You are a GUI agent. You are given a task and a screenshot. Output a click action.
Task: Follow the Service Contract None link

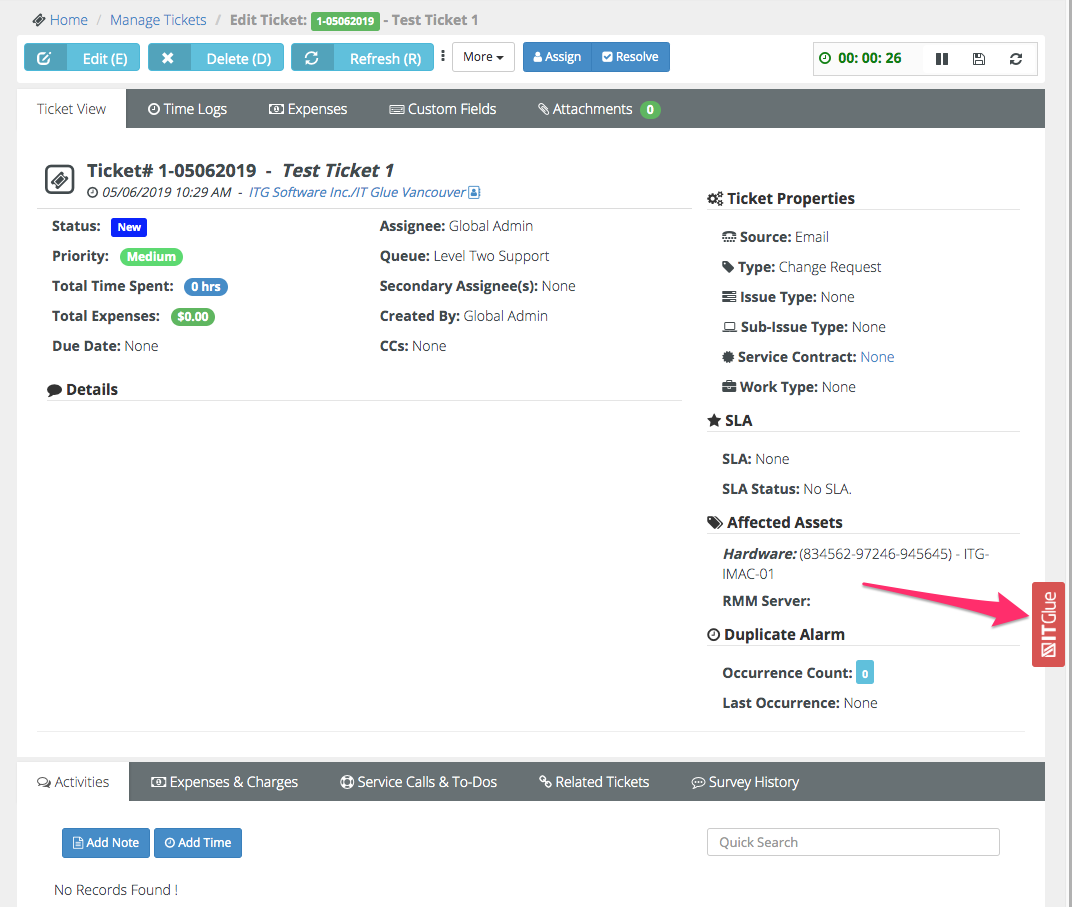click(877, 357)
